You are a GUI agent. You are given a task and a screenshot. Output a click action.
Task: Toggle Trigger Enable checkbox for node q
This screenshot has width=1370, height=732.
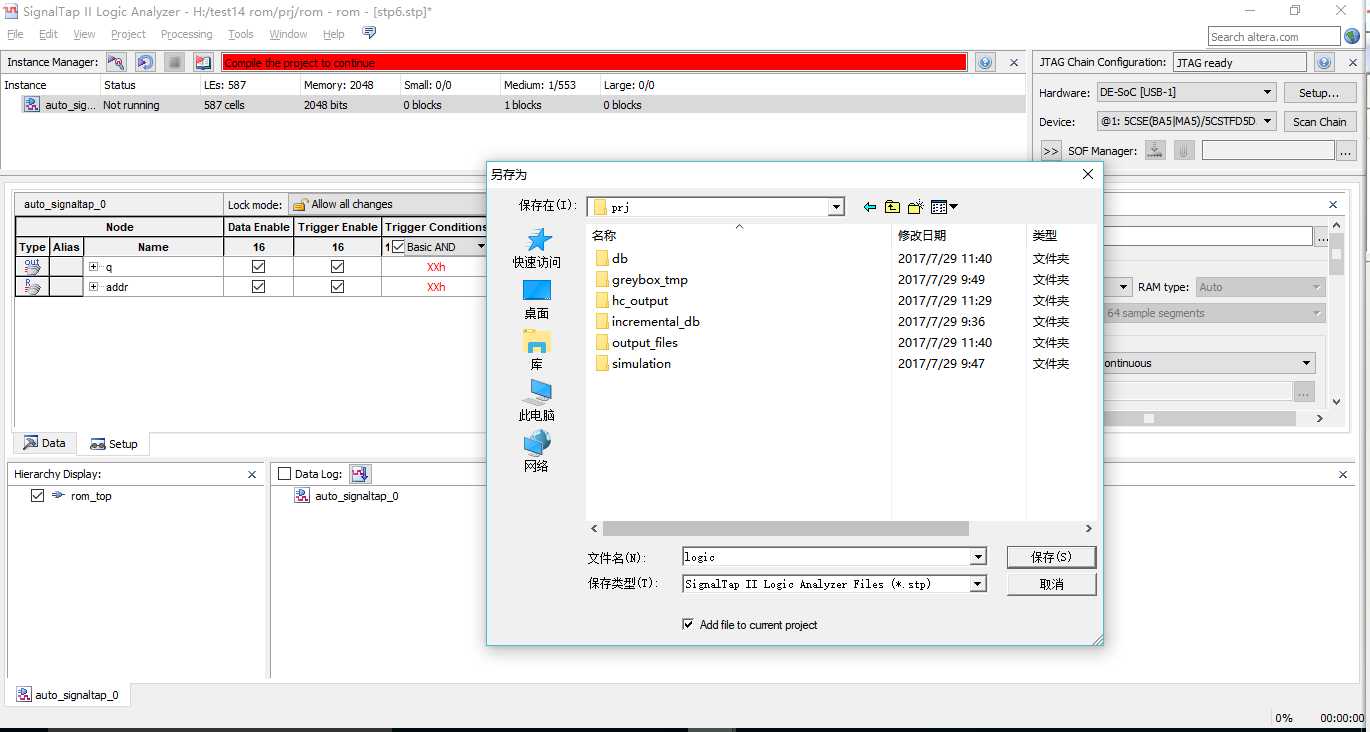337,267
